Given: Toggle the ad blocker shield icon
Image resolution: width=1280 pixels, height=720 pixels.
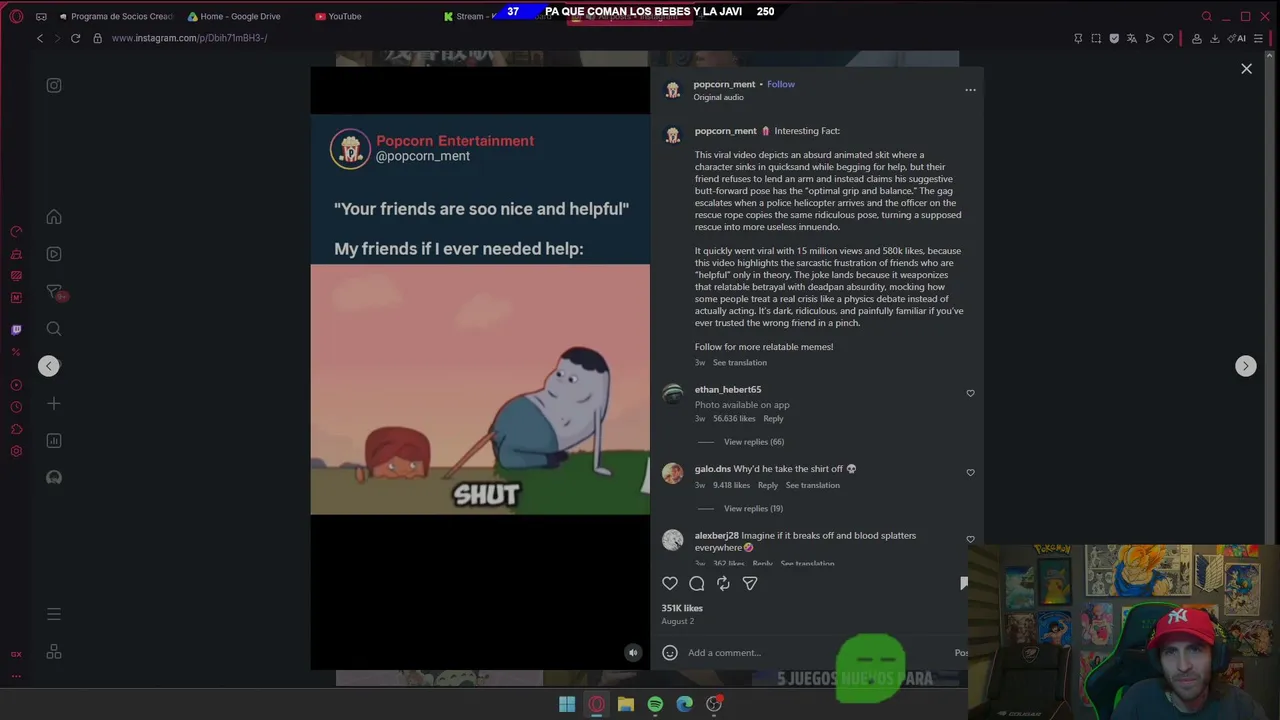Looking at the screenshot, I should tap(1114, 38).
